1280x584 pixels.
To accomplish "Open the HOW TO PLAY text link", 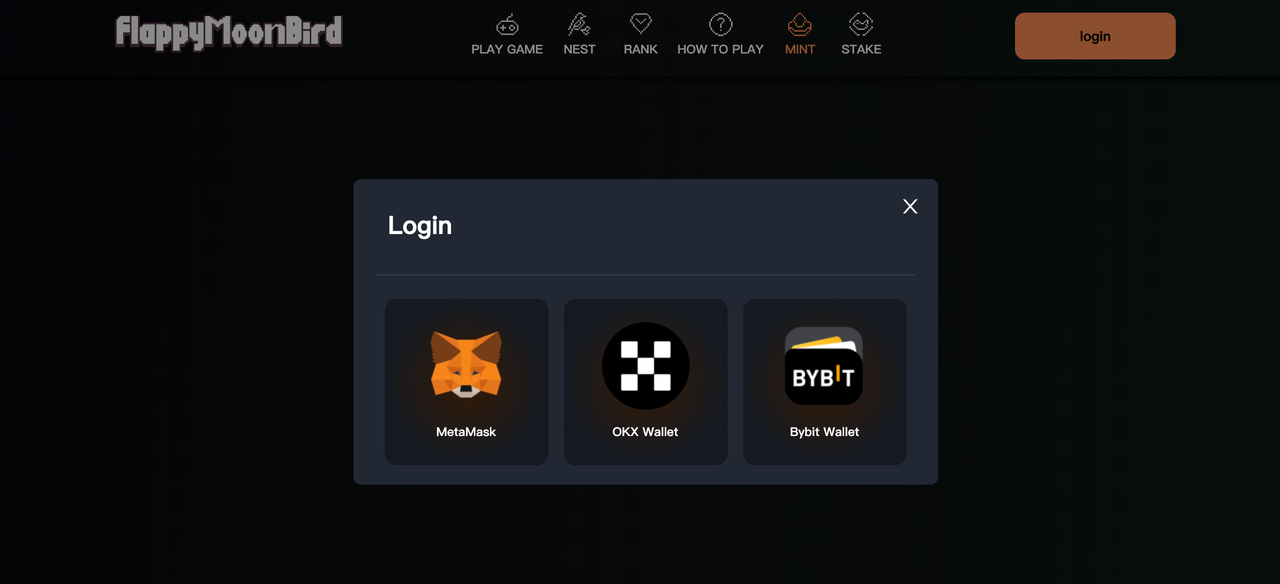I will coord(720,49).
